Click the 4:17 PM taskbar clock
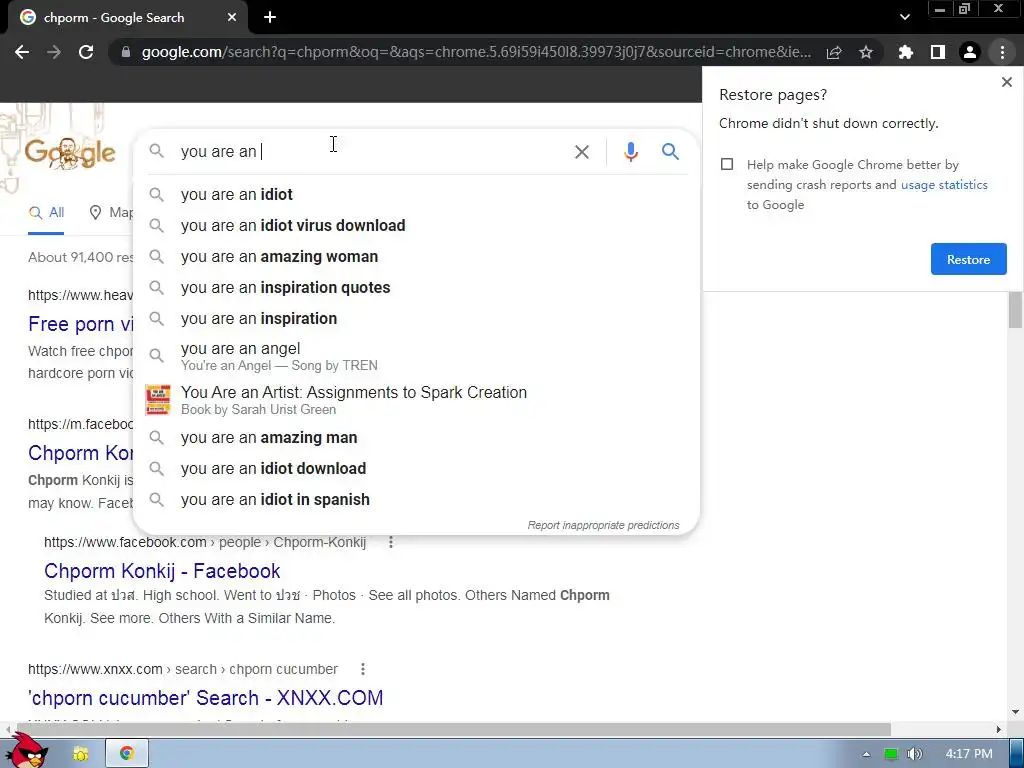 coord(968,754)
